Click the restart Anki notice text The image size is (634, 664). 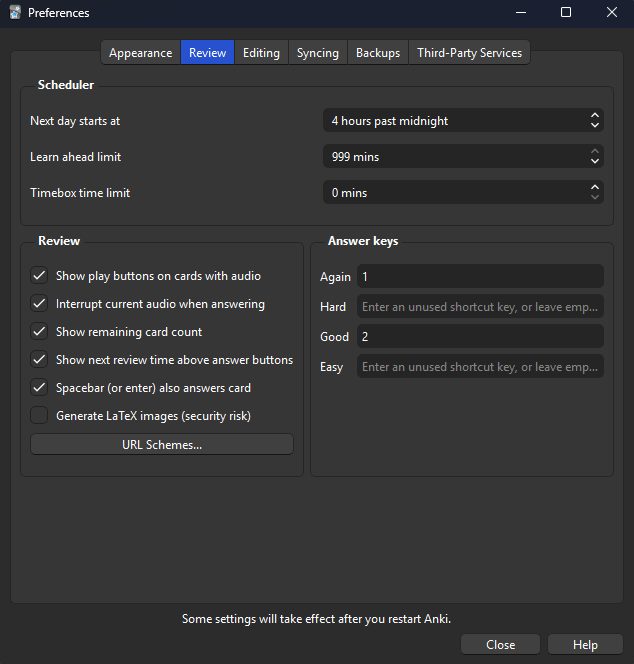pos(316,619)
